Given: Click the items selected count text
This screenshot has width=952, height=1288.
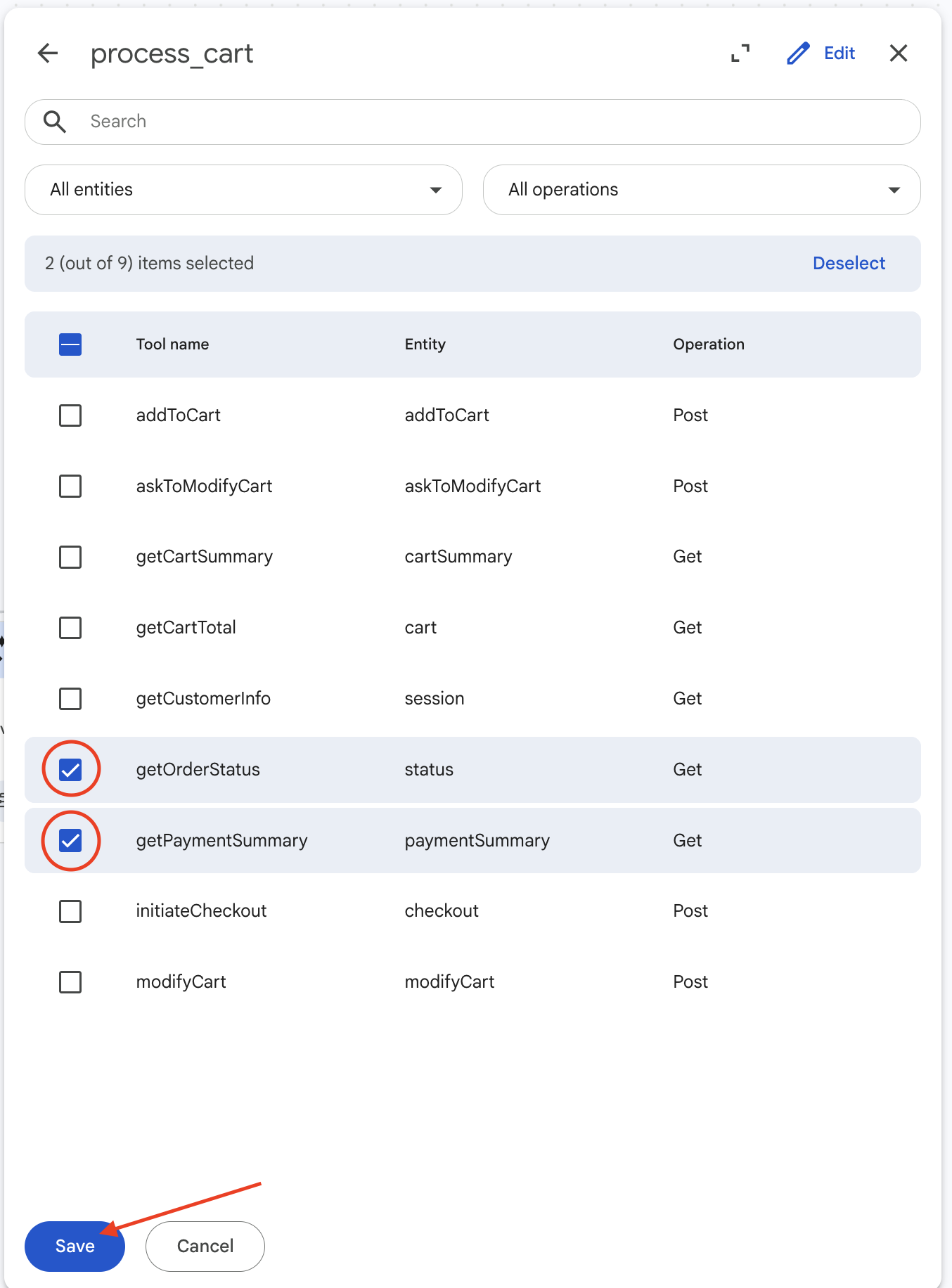Looking at the screenshot, I should click(149, 264).
